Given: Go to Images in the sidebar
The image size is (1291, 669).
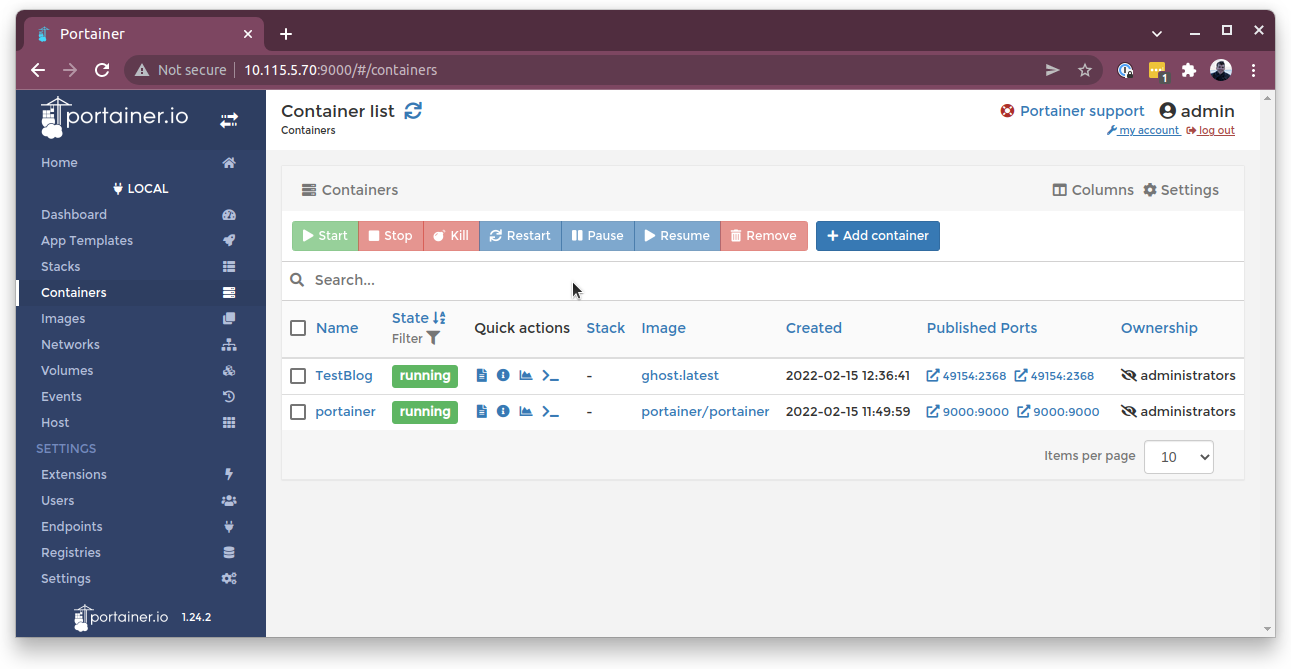Looking at the screenshot, I should (x=63, y=319).
